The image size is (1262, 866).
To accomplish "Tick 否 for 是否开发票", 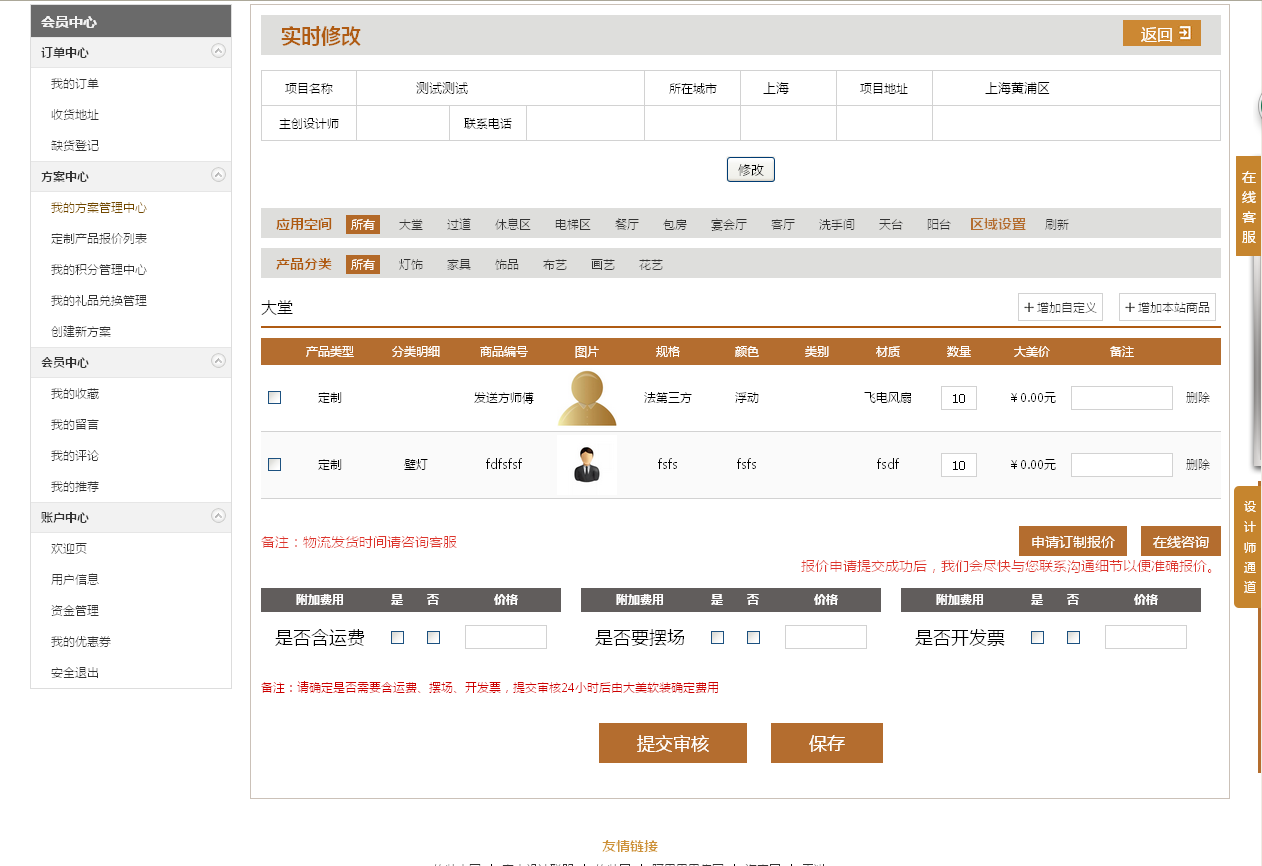I will coord(1073,638).
